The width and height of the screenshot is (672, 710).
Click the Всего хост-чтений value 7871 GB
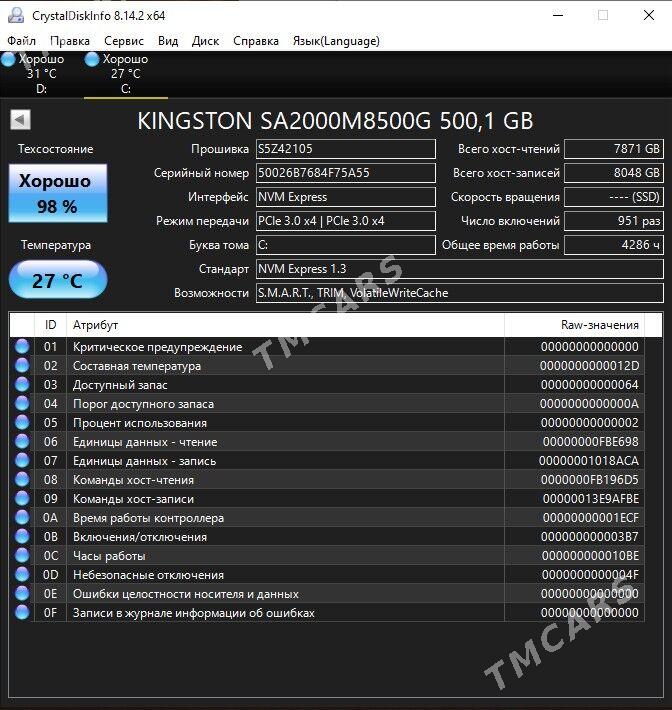[x=614, y=149]
